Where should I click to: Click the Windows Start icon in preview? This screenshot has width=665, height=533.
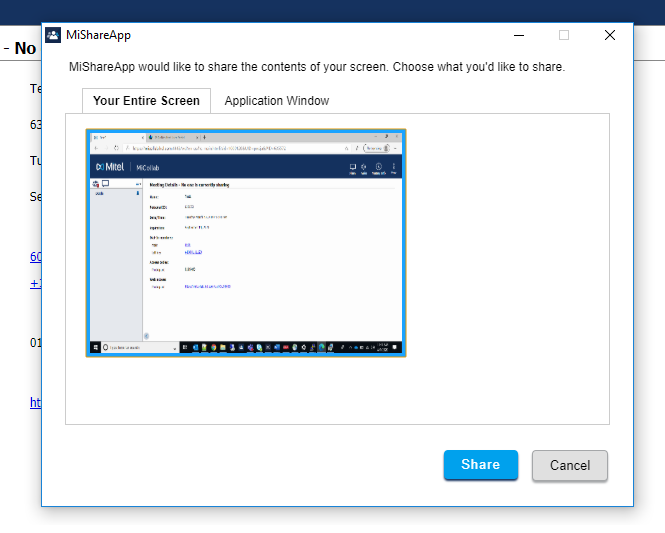(94, 348)
